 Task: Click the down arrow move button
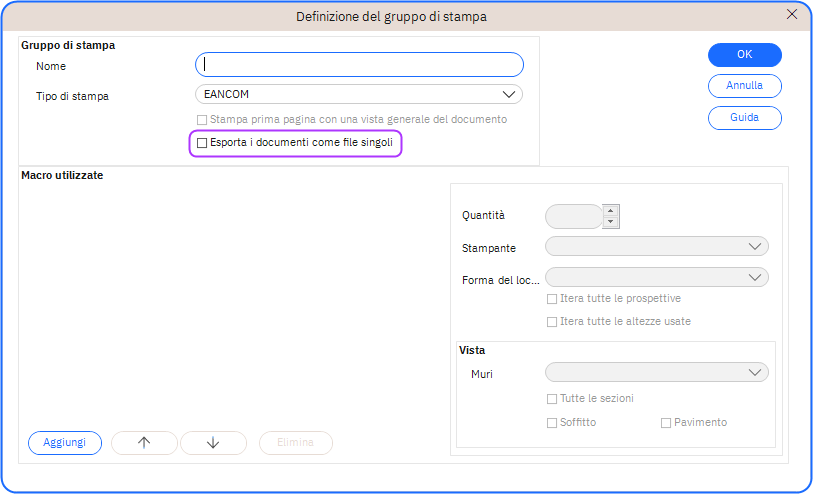click(213, 443)
